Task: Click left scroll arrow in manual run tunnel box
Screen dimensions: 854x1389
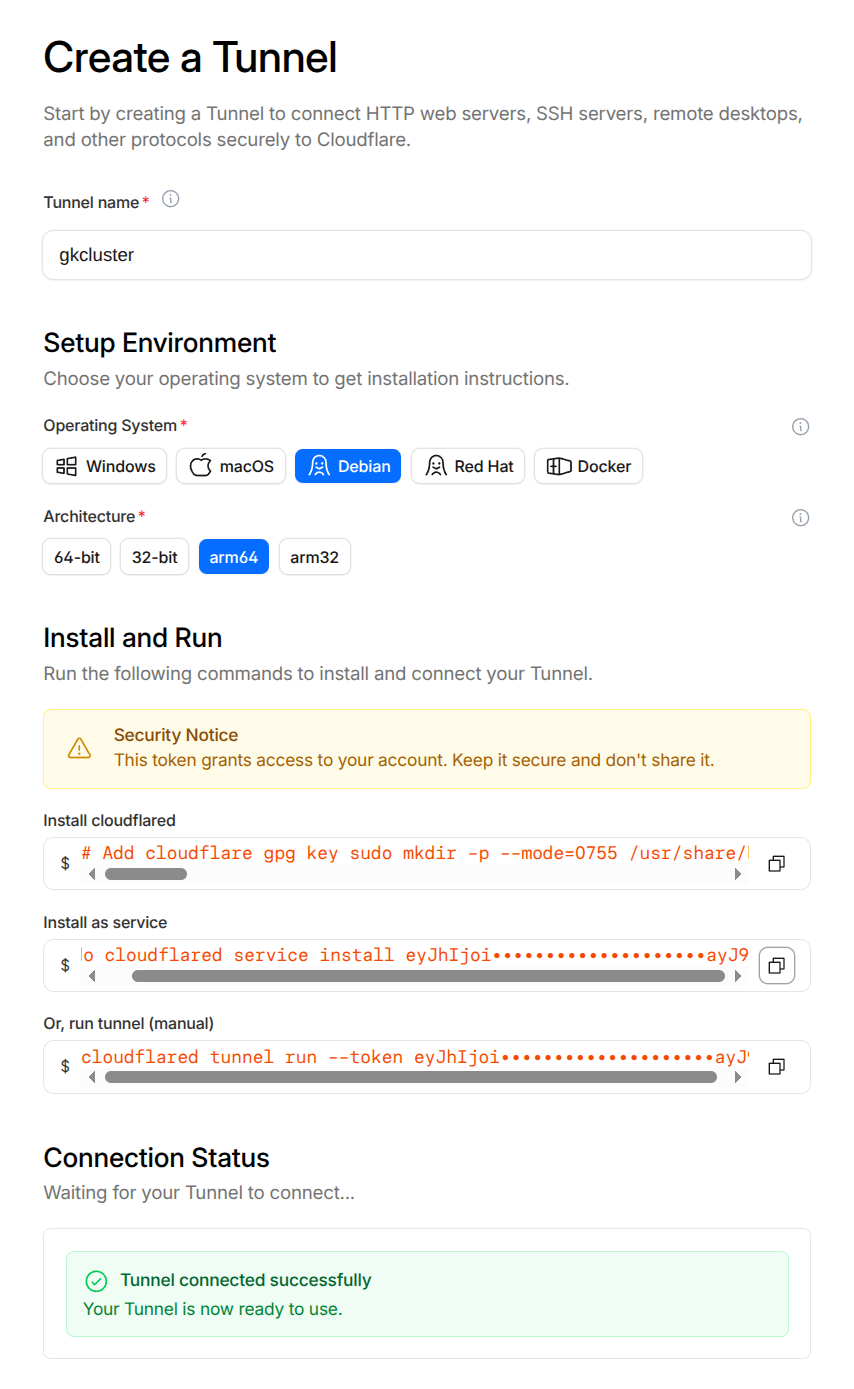Action: point(92,1078)
